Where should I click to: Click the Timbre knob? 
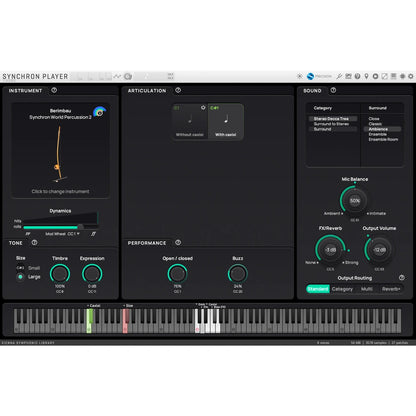(x=60, y=274)
